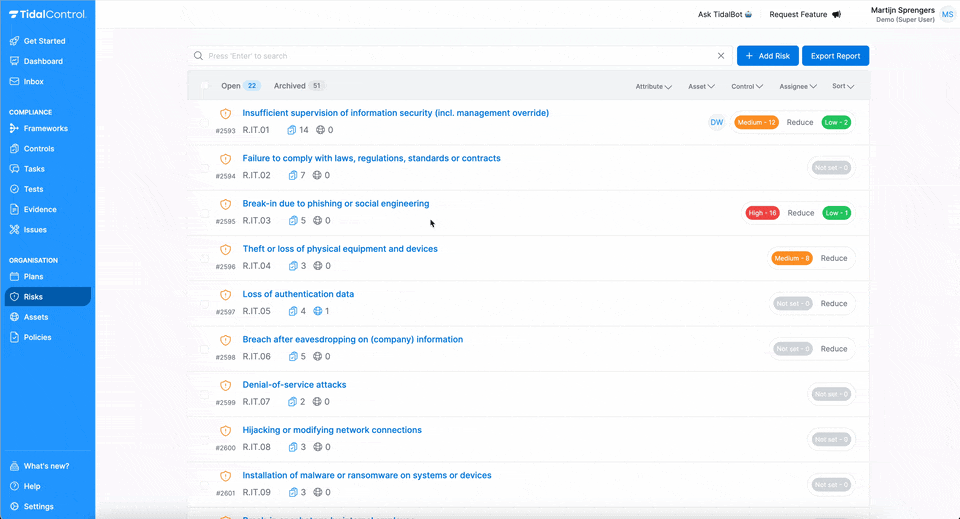This screenshot has width=960, height=519.
Task: Click linked controls icon on R.IT.03
Action: coord(293,220)
